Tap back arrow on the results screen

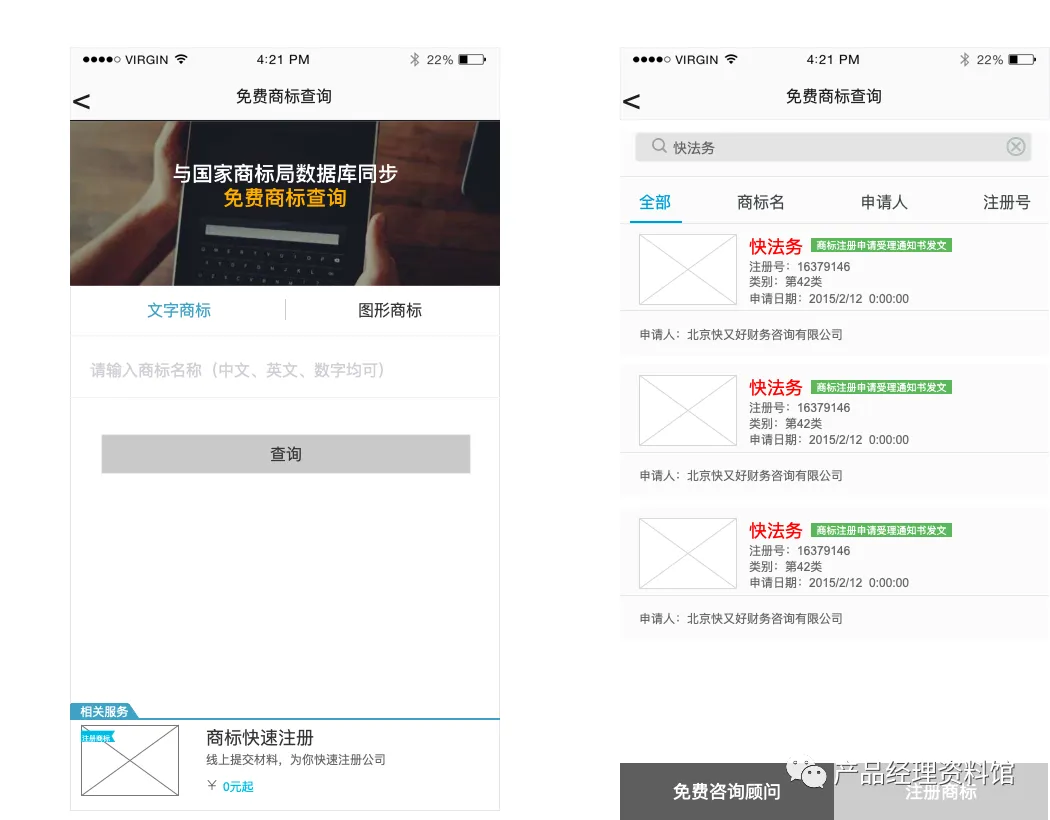pos(631,102)
